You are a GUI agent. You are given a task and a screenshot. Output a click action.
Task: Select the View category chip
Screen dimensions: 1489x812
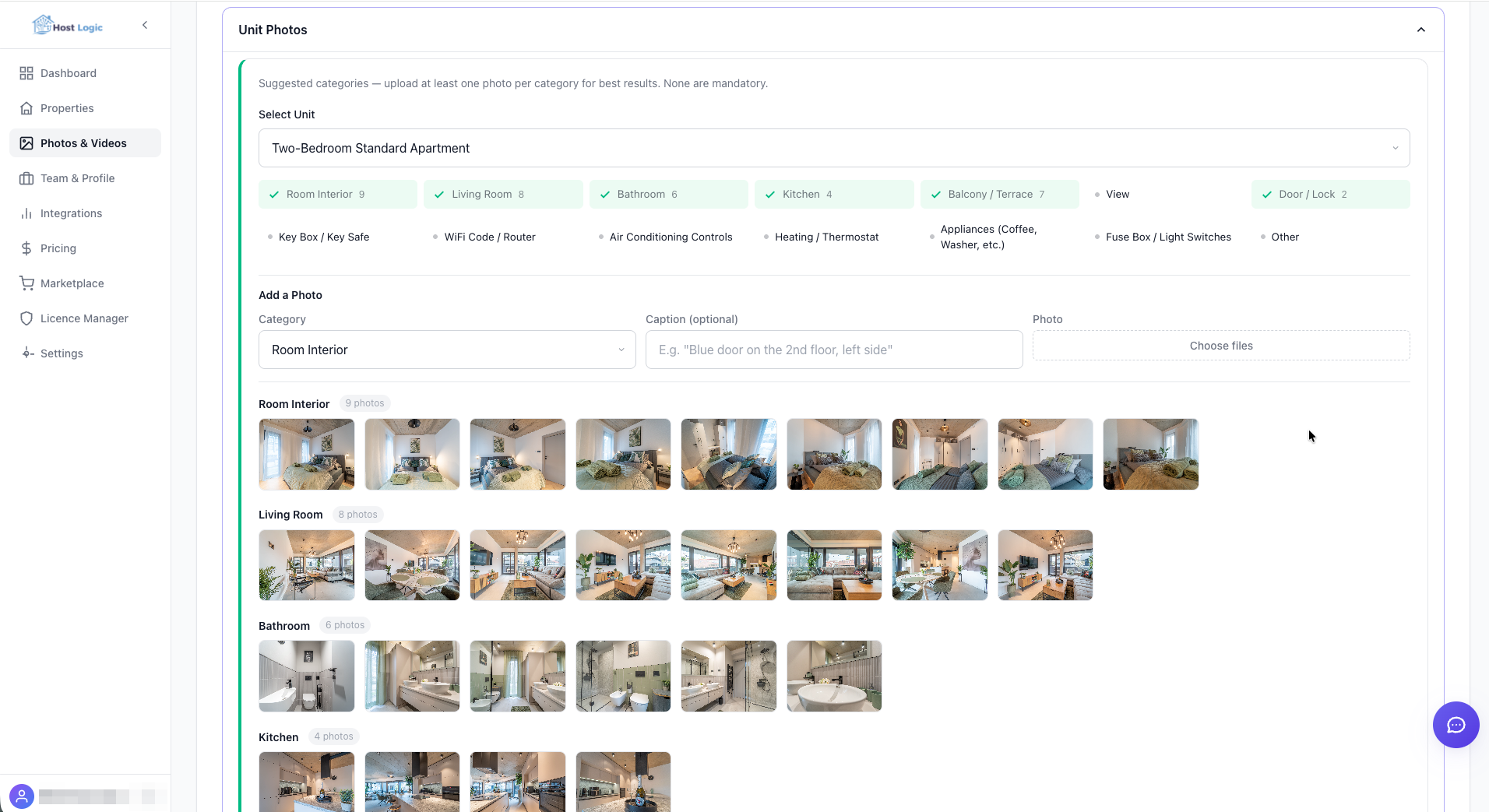[1165, 195]
